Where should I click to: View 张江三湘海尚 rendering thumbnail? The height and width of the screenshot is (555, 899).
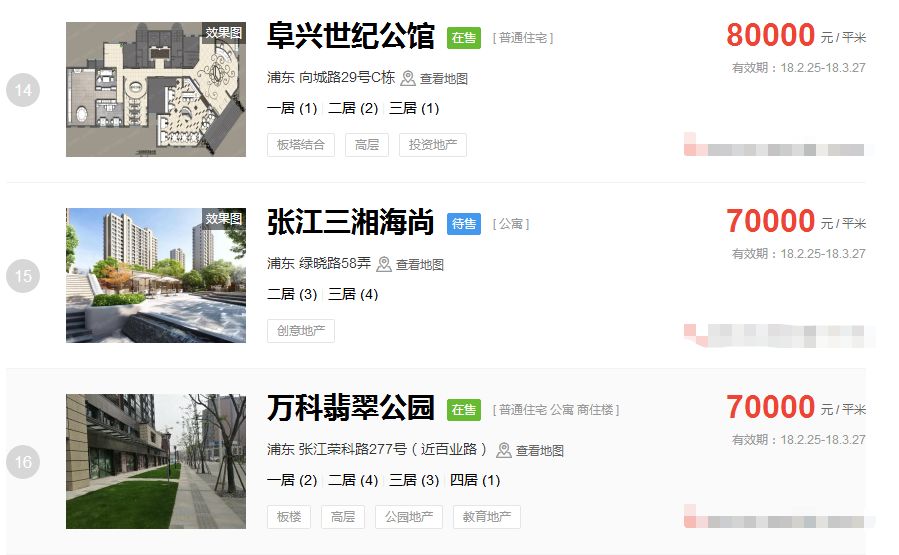point(156,275)
